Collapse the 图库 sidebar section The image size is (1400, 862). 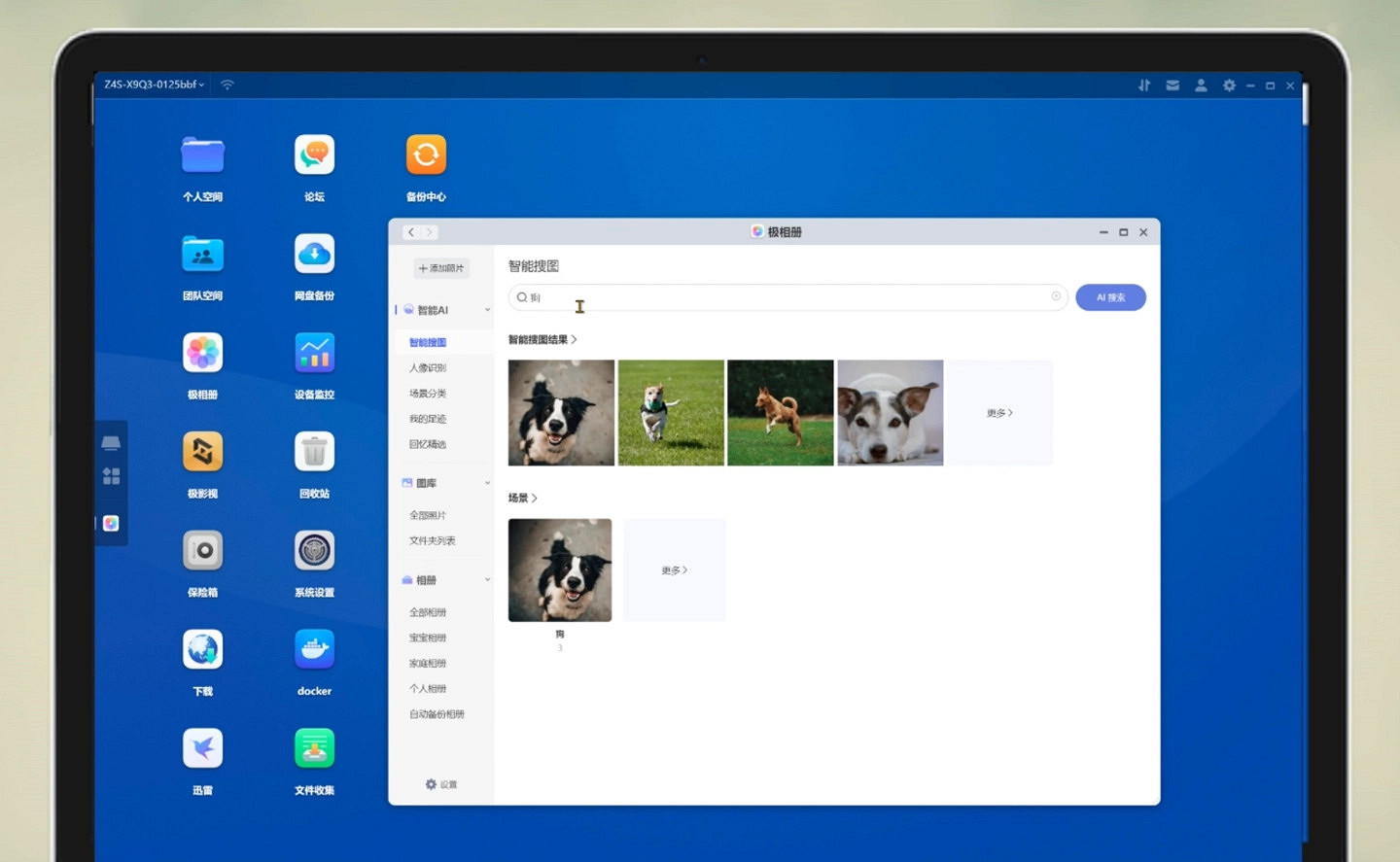pos(487,483)
